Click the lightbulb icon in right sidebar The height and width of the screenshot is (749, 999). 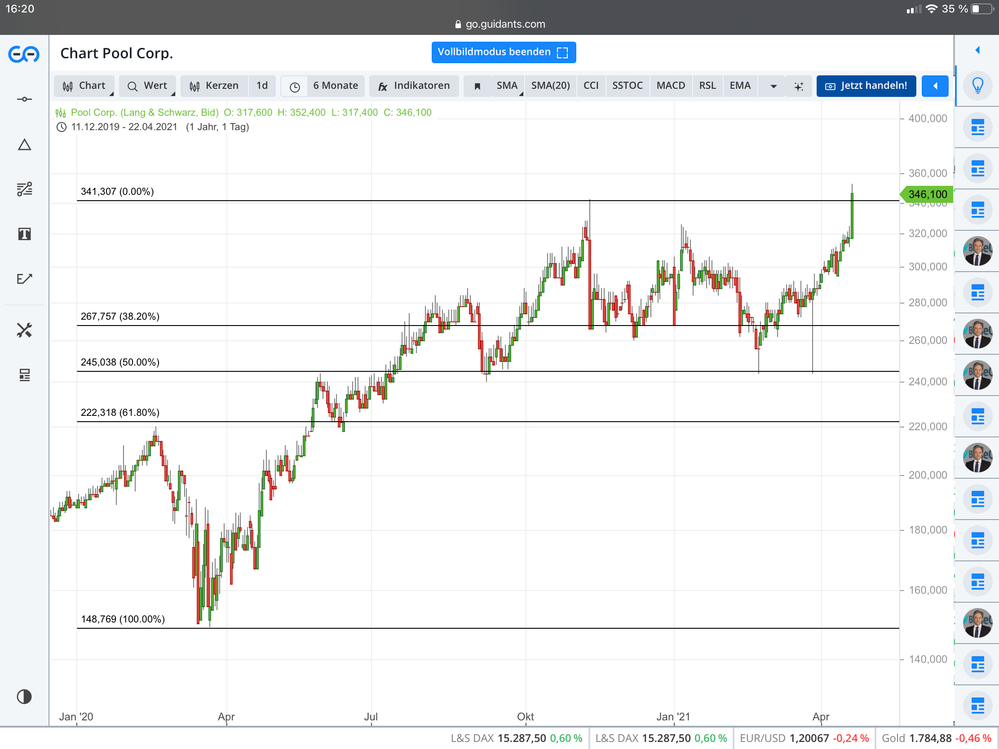(976, 86)
